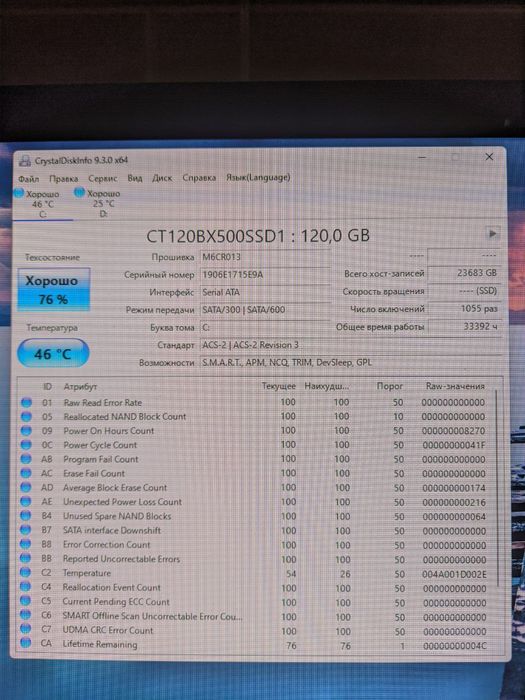
Task: Click the transfer mode field SATA/300 | SATA/600
Action: pyautogui.click(x=265, y=309)
